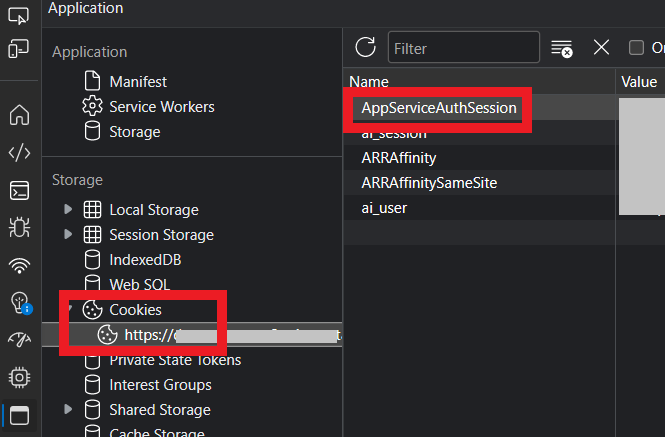Delete selected cookie with X icon
Image resolution: width=665 pixels, height=437 pixels.
(601, 47)
